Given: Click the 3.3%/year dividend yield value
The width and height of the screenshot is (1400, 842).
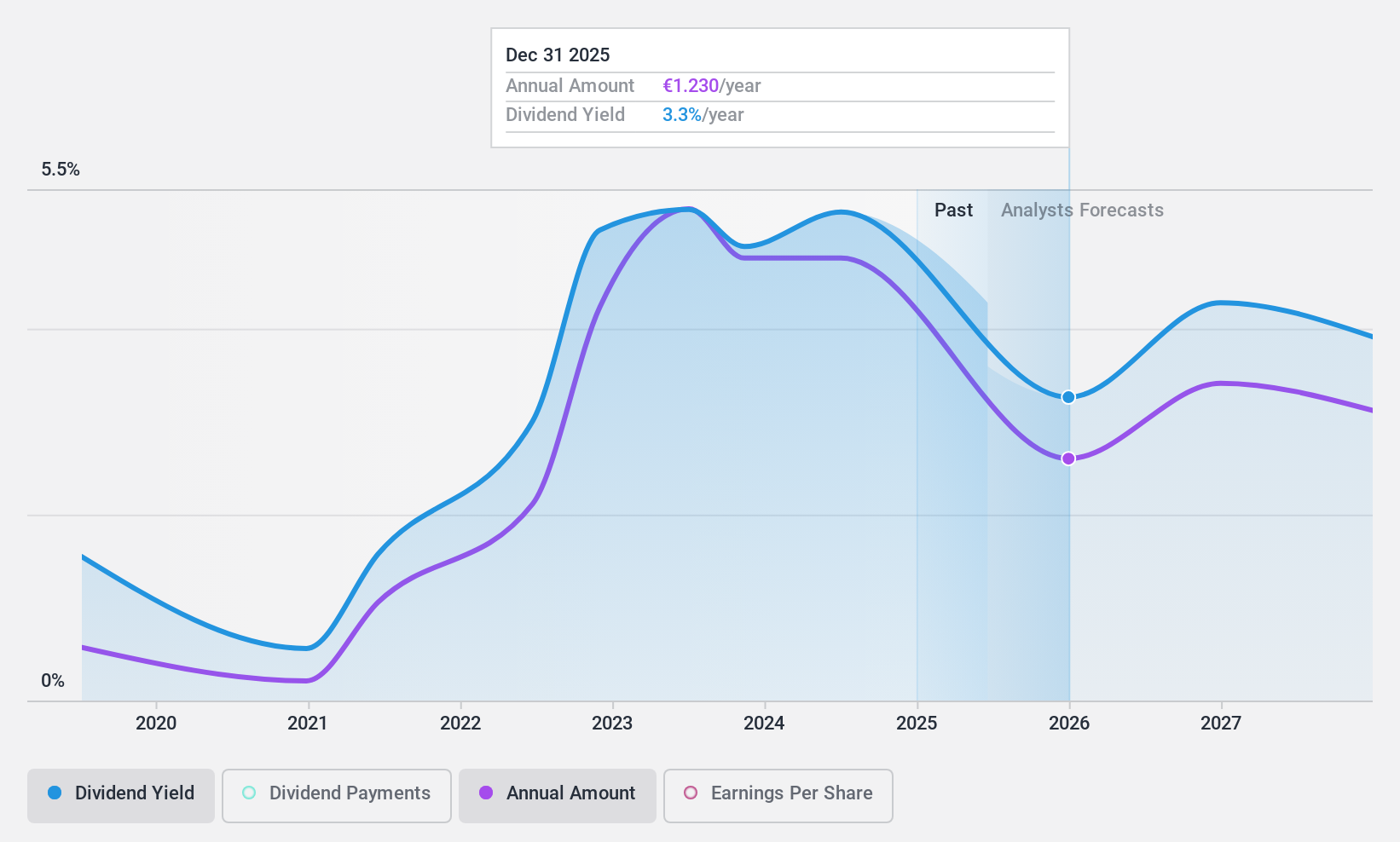Looking at the screenshot, I should point(703,115).
